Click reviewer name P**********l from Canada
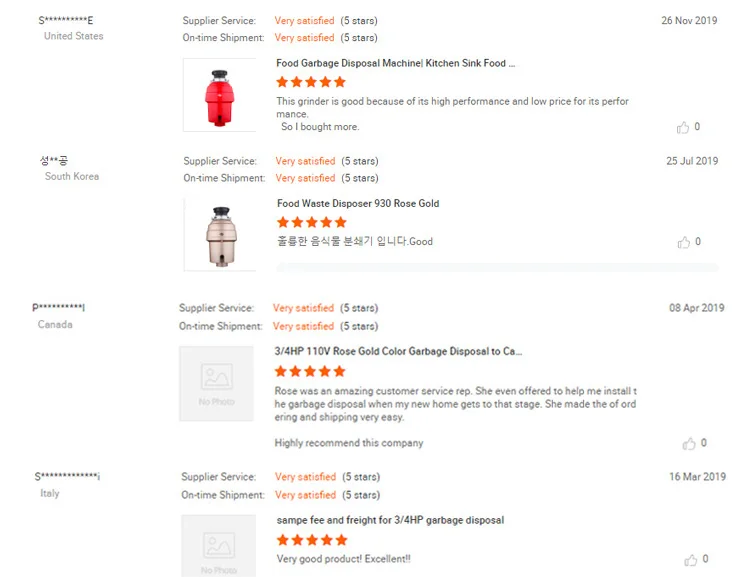Viewport: 750px width, 577px height. pyautogui.click(x=59, y=307)
